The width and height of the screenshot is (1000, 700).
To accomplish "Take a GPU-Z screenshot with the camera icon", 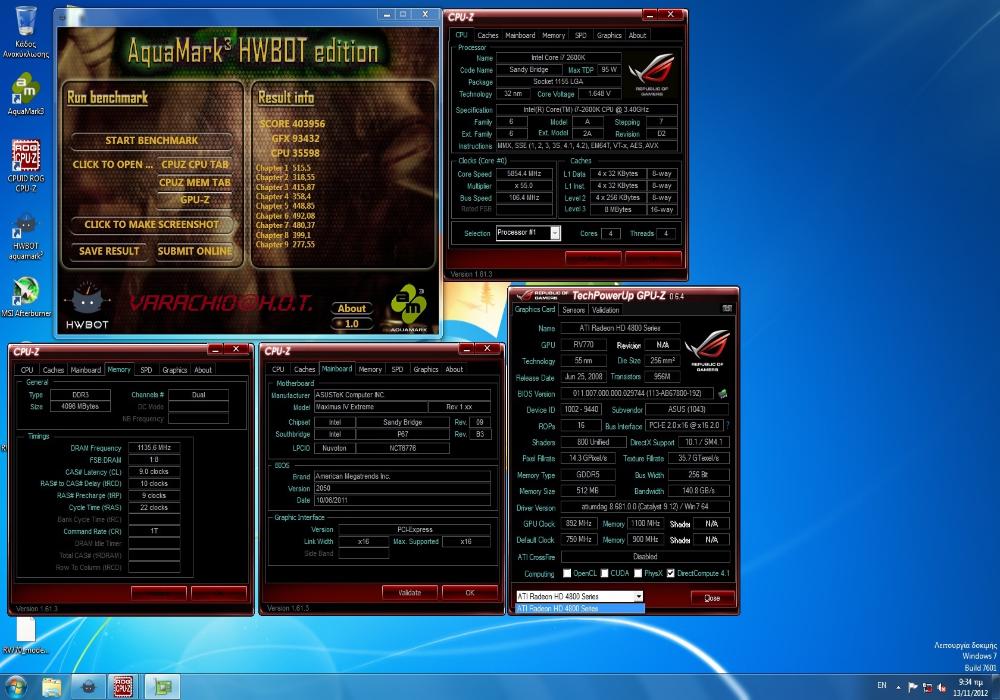I will (726, 309).
